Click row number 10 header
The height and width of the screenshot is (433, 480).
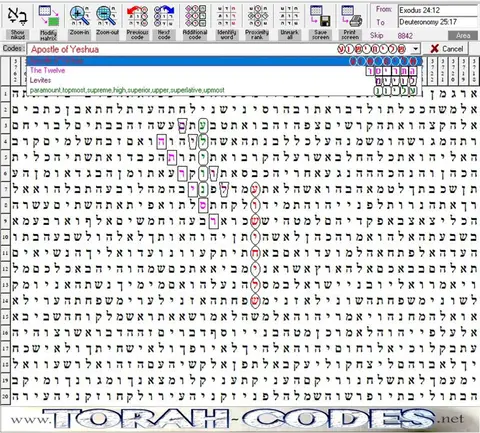tap(5, 237)
